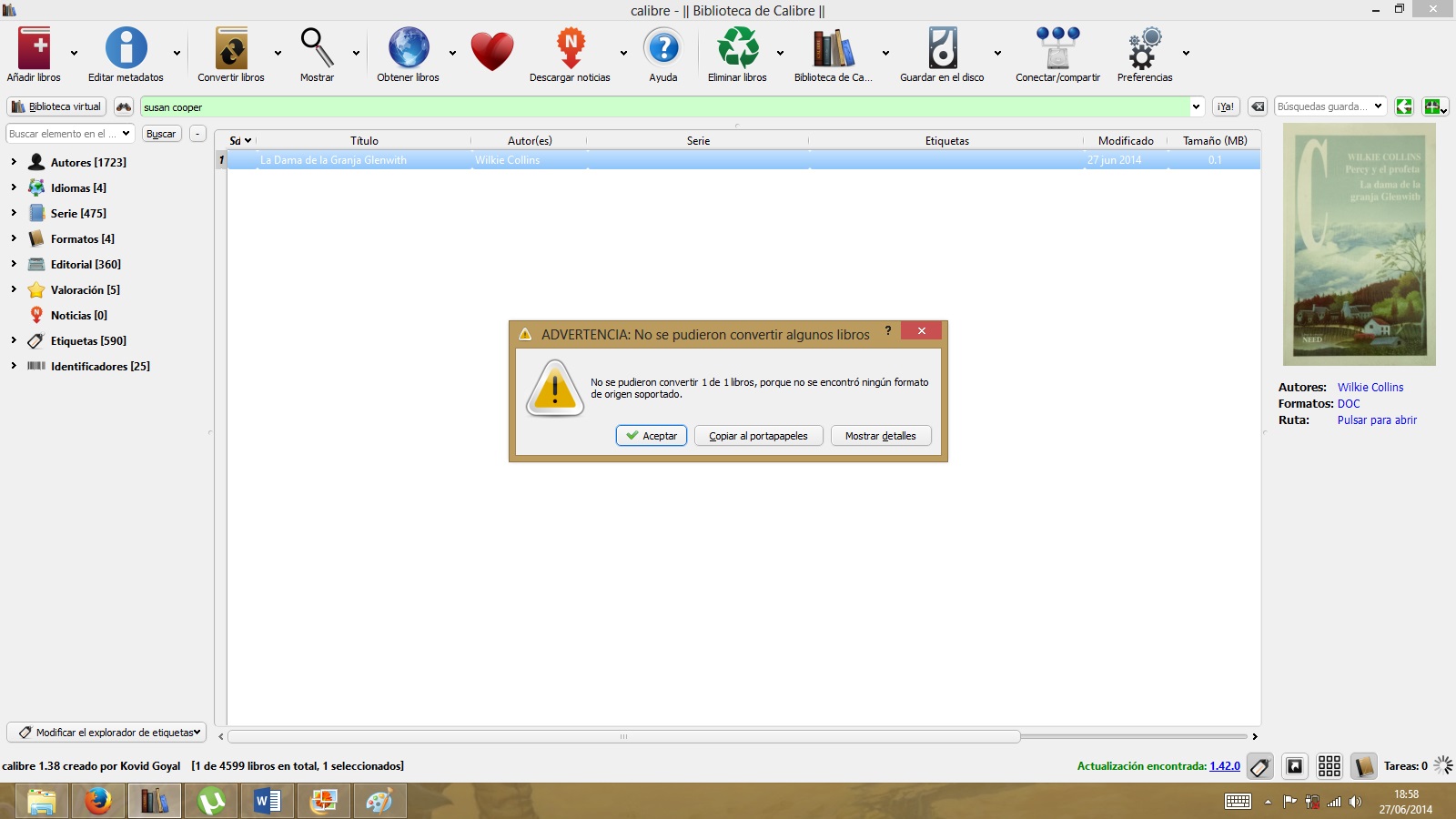Image resolution: width=1456 pixels, height=819 pixels.
Task: Open Editar metadatos tool
Action: (126, 48)
